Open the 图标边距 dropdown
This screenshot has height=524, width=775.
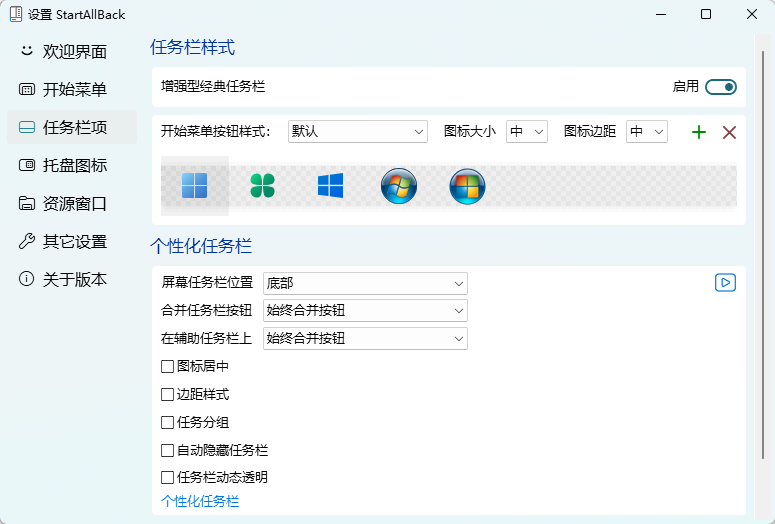tap(647, 131)
